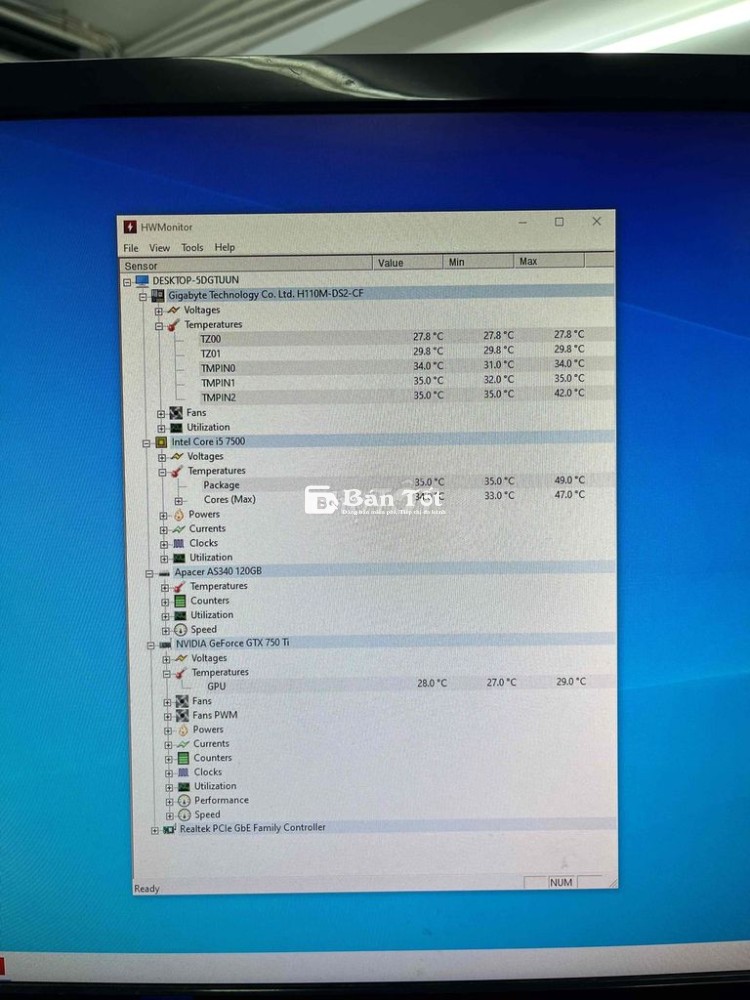
Task: Click the Utilization icon under Apacer AS340
Action: (180, 615)
